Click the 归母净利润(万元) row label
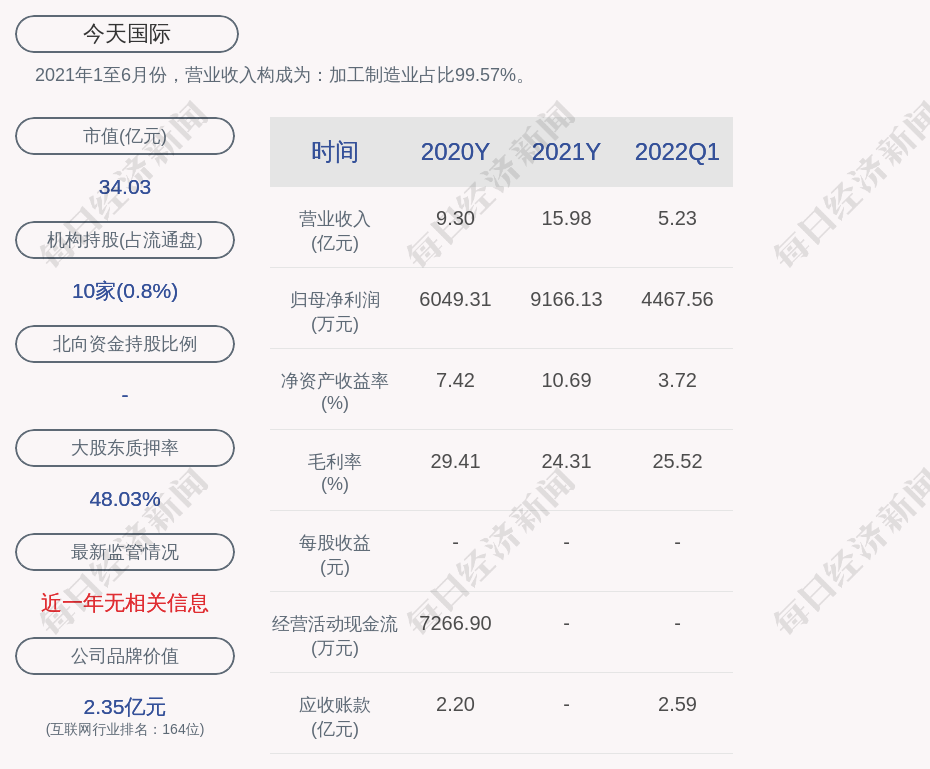The image size is (930, 769). coord(335,312)
